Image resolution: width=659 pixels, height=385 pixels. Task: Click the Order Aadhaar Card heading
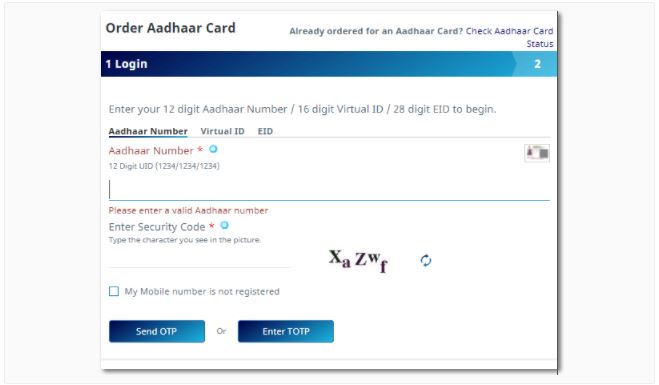[x=171, y=28]
